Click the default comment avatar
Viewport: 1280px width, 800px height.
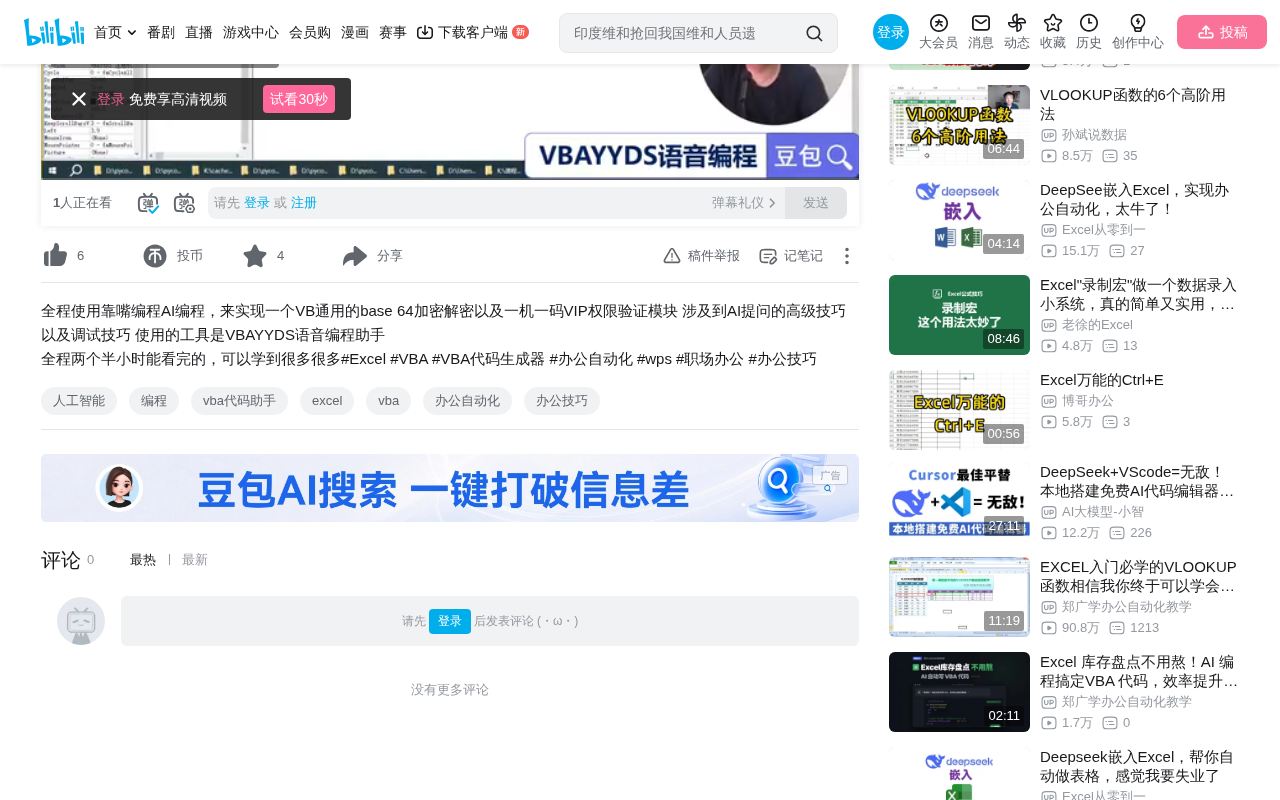point(81,621)
